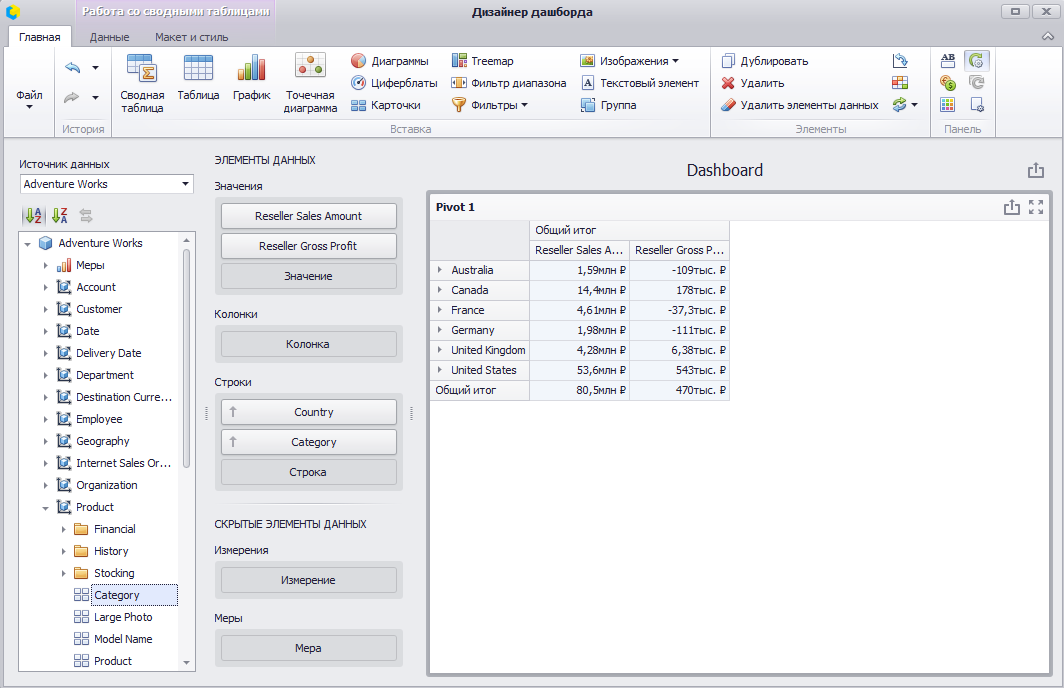Expand the Geography tree node
The height and width of the screenshot is (688, 1064).
[x=45, y=441]
